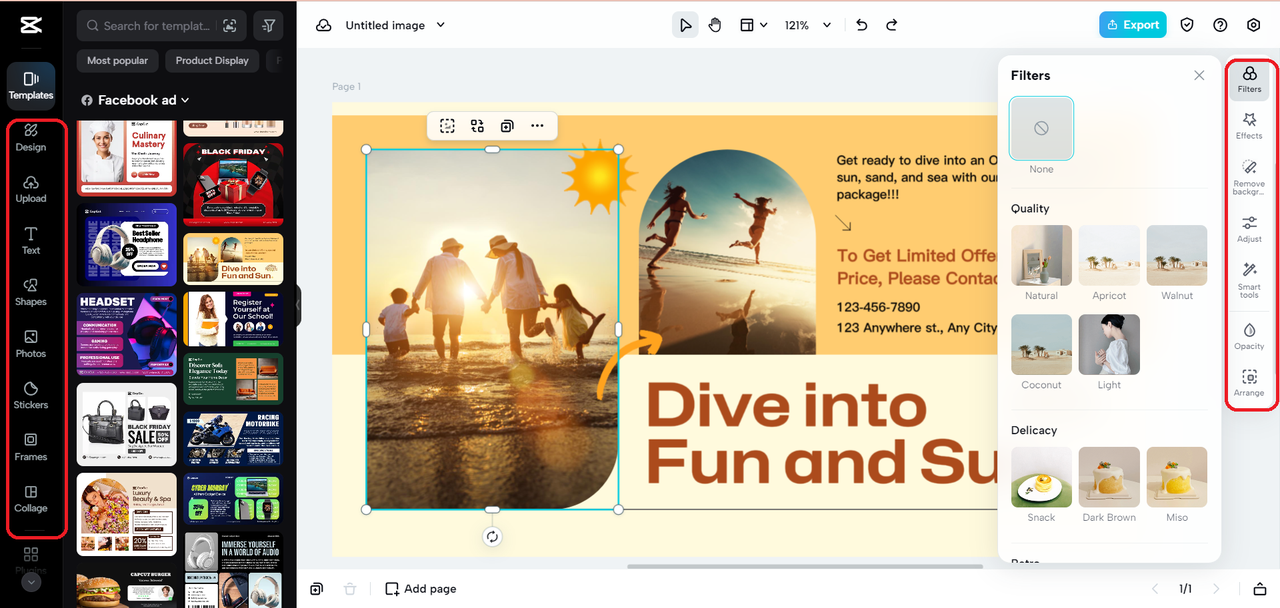Undo the last action
The image size is (1280, 608).
(x=862, y=25)
